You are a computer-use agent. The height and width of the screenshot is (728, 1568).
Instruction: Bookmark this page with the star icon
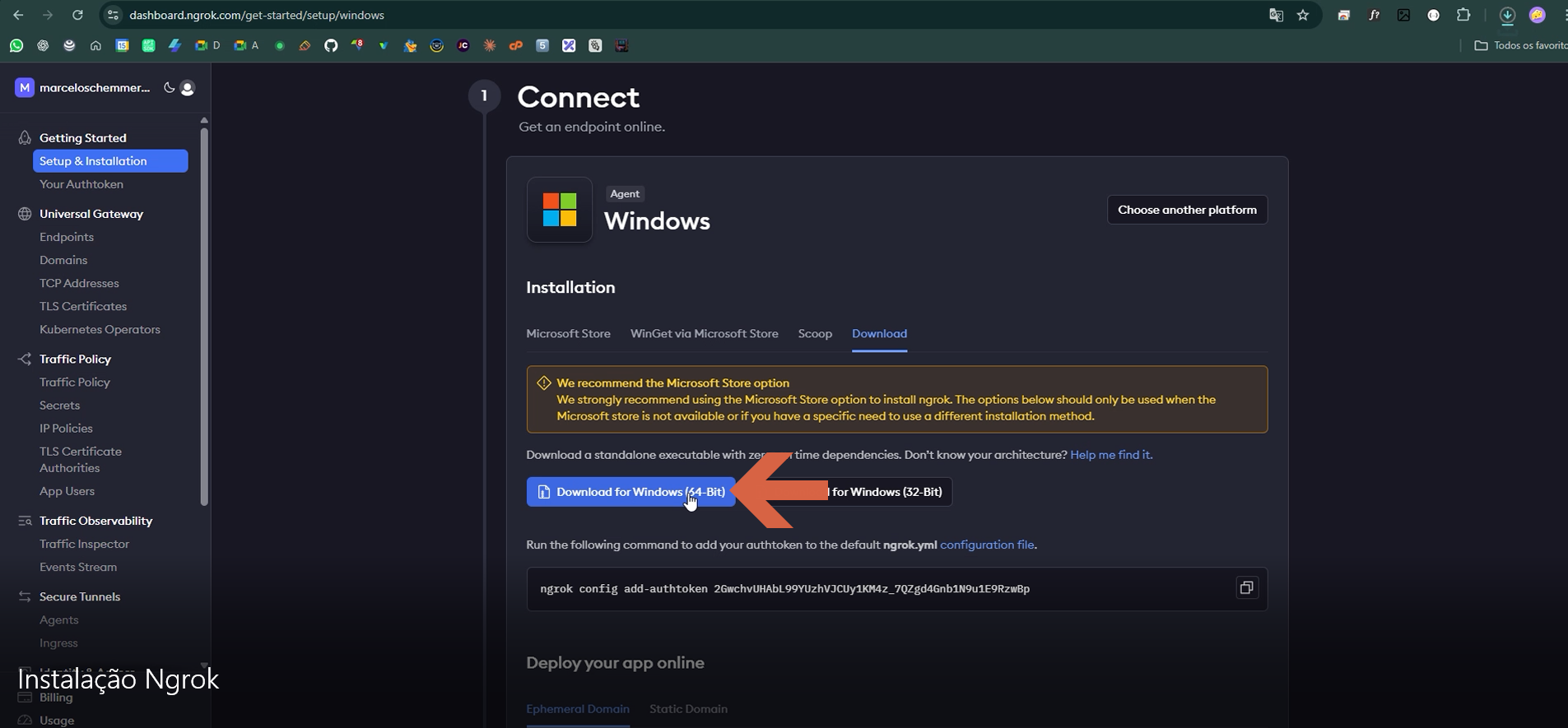point(1303,15)
